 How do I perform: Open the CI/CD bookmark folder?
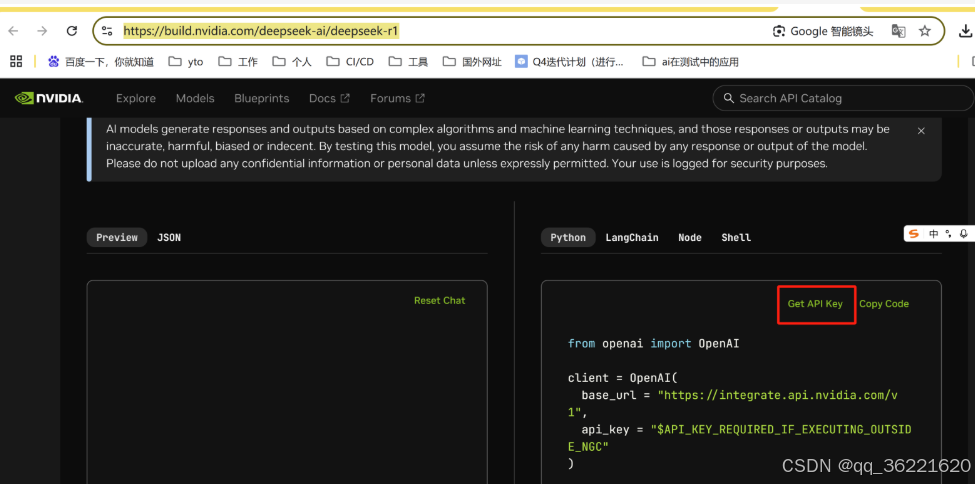pyautogui.click(x=351, y=62)
